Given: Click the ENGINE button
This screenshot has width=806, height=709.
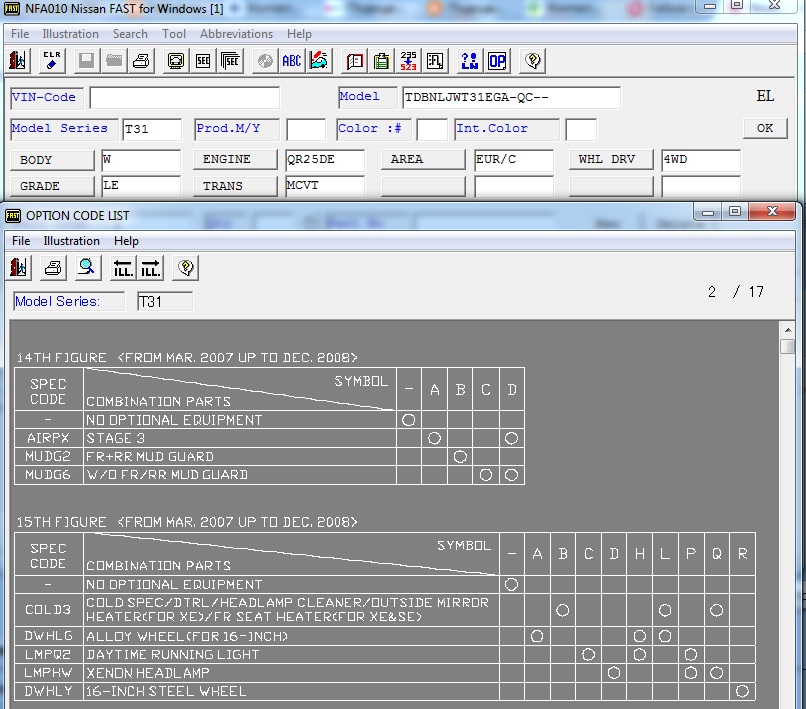Looking at the screenshot, I should 235,159.
